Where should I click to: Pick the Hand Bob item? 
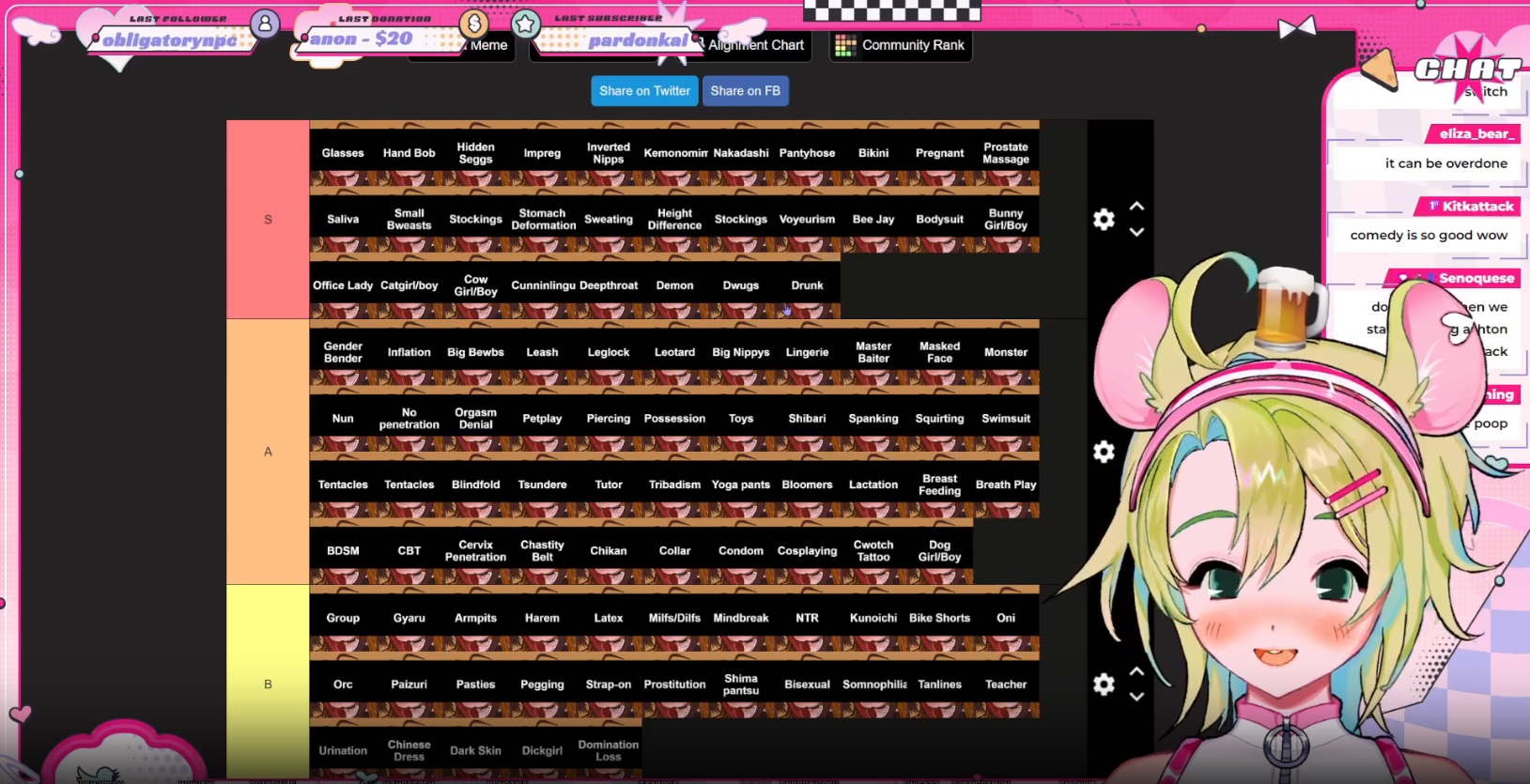coord(410,153)
